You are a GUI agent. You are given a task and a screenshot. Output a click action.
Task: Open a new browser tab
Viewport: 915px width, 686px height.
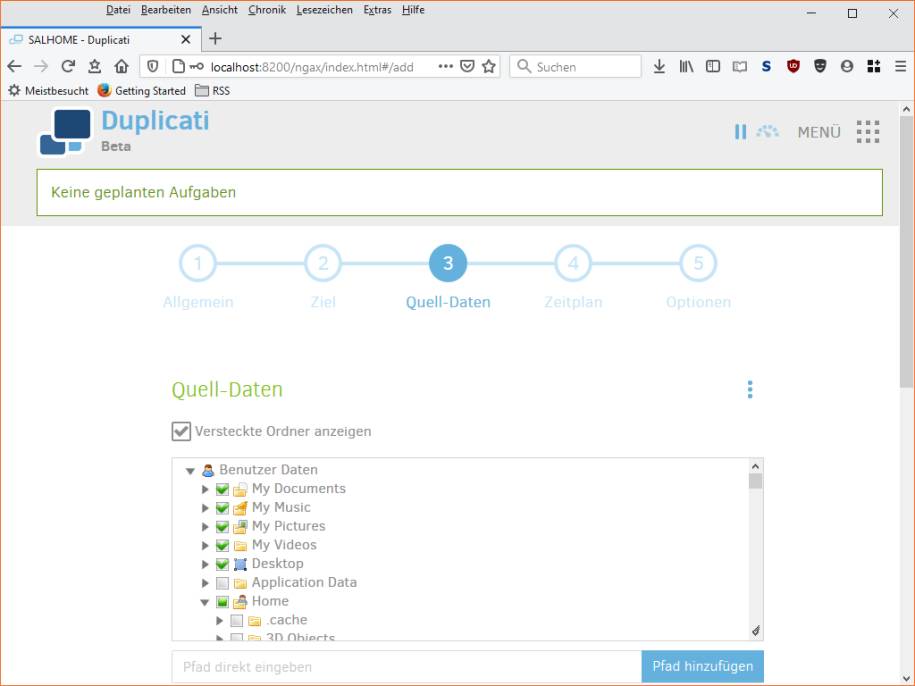[215, 38]
